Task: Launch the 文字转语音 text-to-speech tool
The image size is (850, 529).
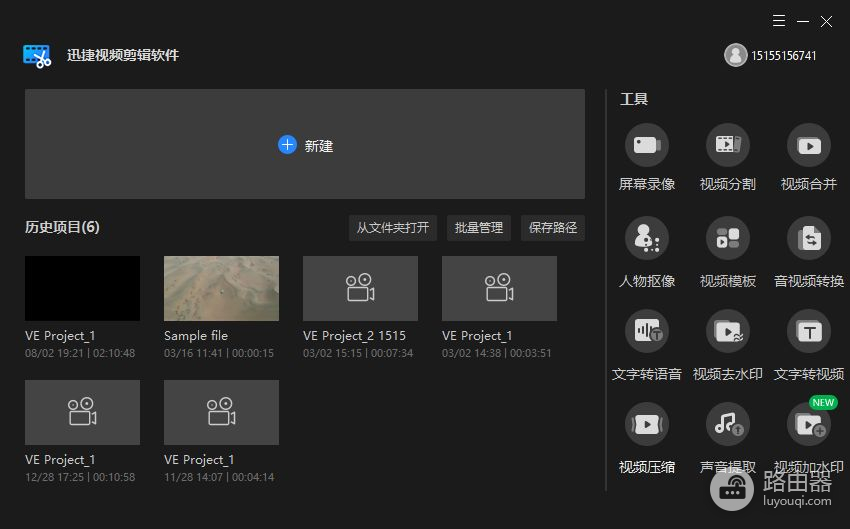Action: click(646, 331)
